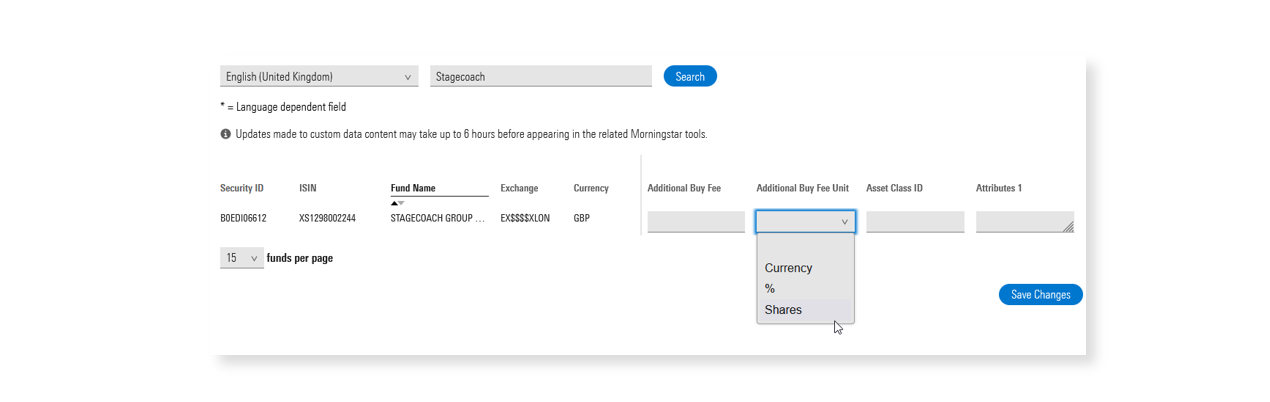The image size is (1270, 402).
Task: Select Shares from the fee unit list
Action: [783, 310]
